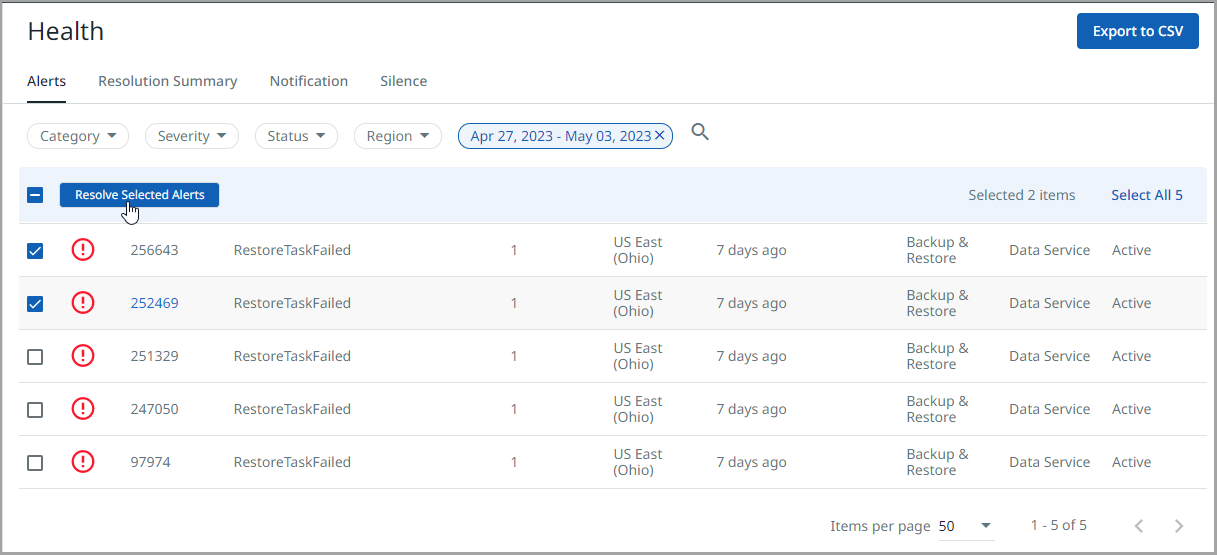The image size is (1217, 555).
Task: Select the checkbox for alert 251329
Action: (35, 357)
